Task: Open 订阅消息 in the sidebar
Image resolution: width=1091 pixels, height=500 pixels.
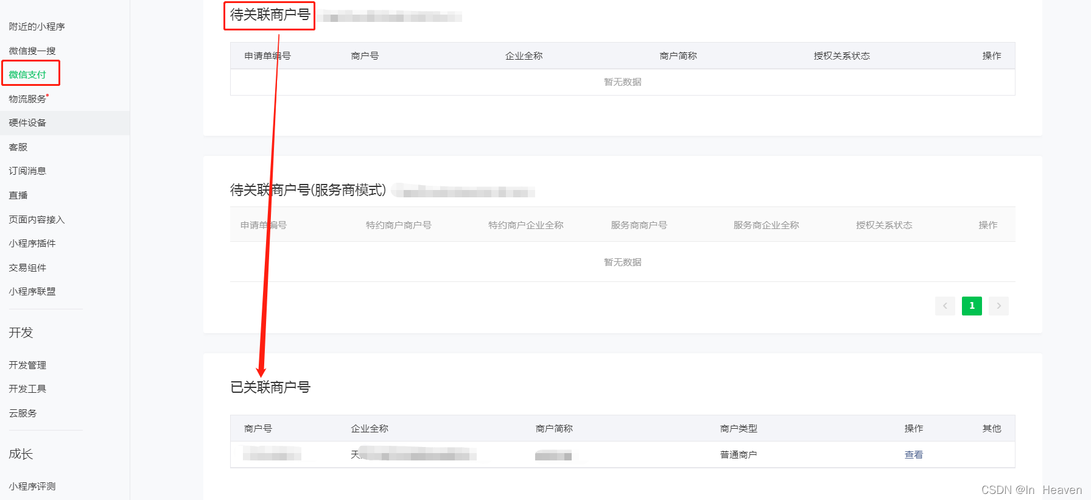Action: [x=27, y=171]
